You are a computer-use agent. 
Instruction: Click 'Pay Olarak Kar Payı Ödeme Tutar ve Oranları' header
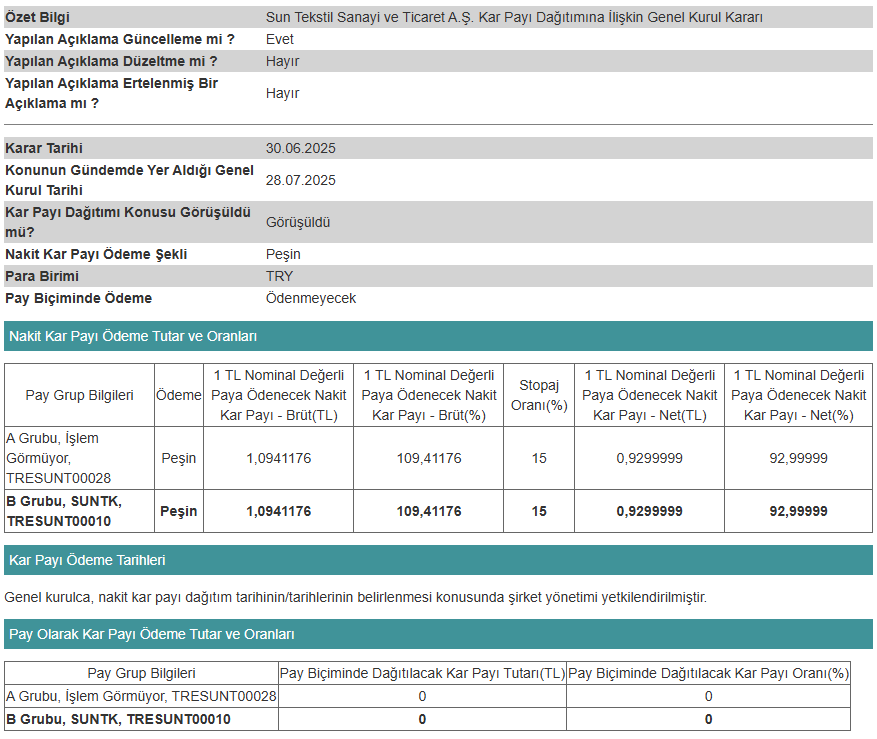(438, 634)
